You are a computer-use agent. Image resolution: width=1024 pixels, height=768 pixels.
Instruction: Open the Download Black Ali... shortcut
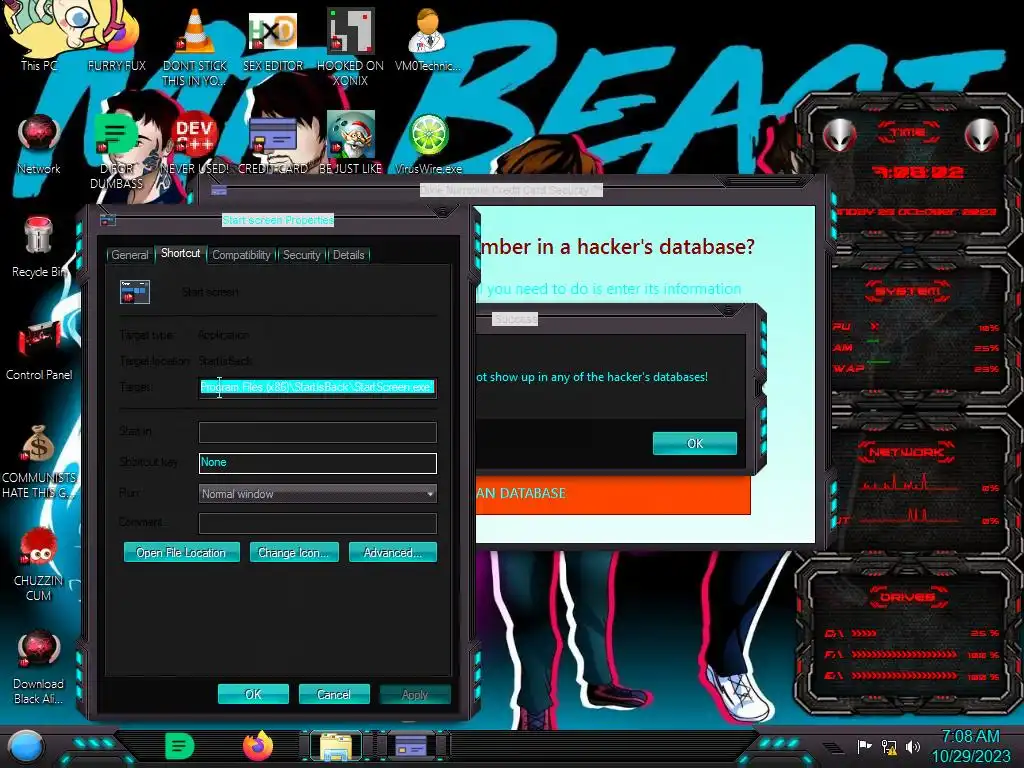39,667
